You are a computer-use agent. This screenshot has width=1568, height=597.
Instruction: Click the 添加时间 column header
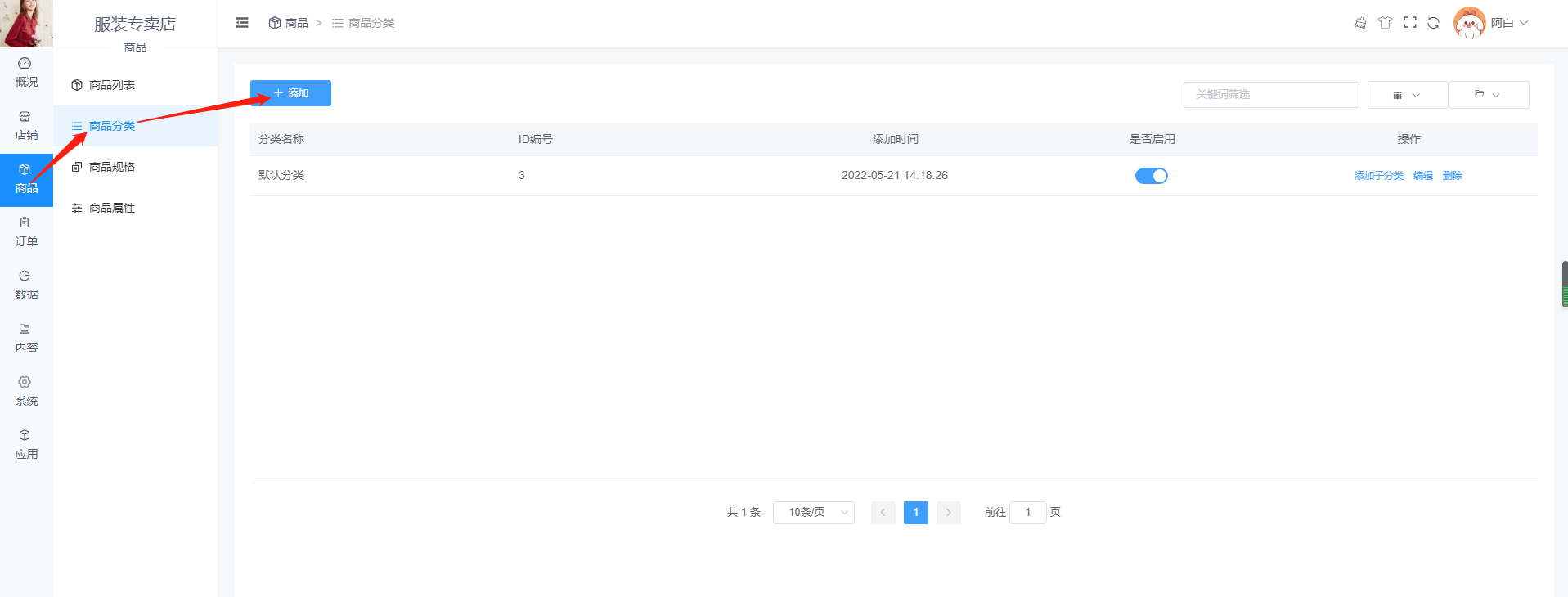click(x=895, y=140)
